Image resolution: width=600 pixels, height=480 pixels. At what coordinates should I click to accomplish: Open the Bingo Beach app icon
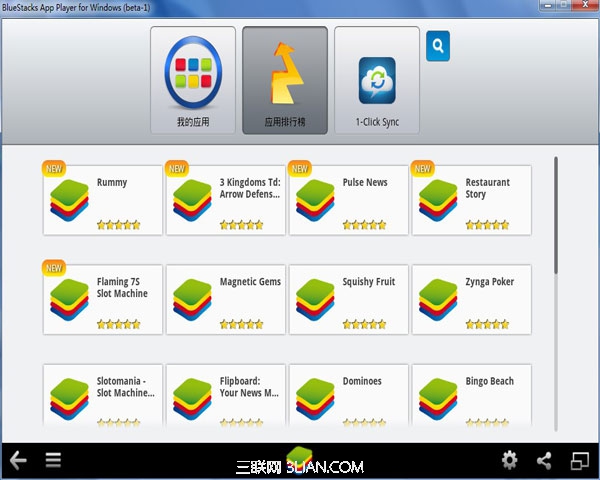[438, 399]
